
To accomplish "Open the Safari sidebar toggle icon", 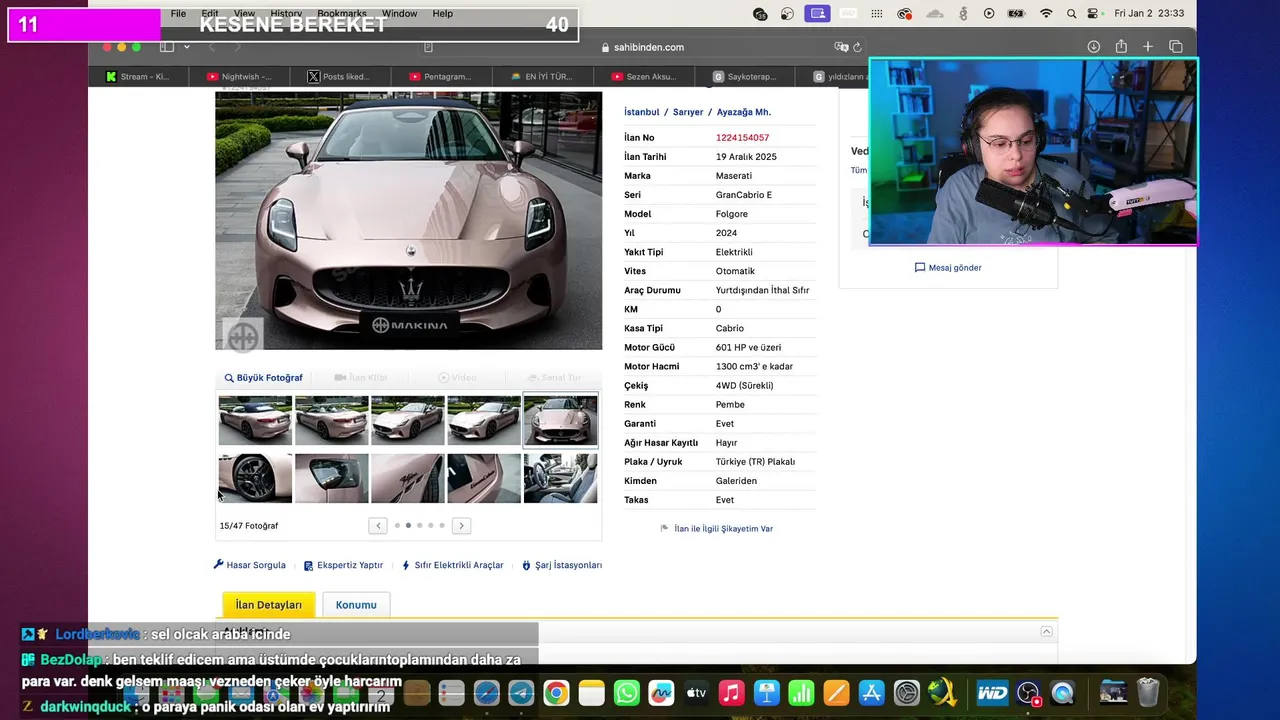I will point(167,47).
